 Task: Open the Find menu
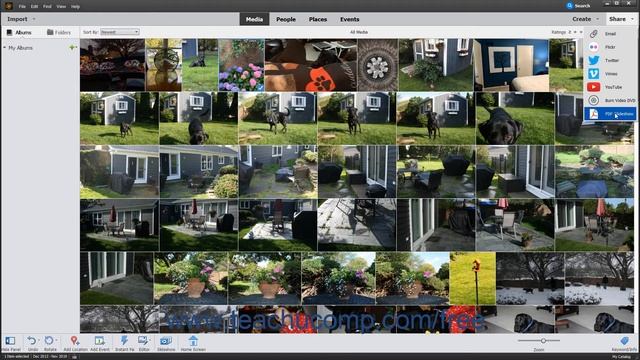coord(47,7)
